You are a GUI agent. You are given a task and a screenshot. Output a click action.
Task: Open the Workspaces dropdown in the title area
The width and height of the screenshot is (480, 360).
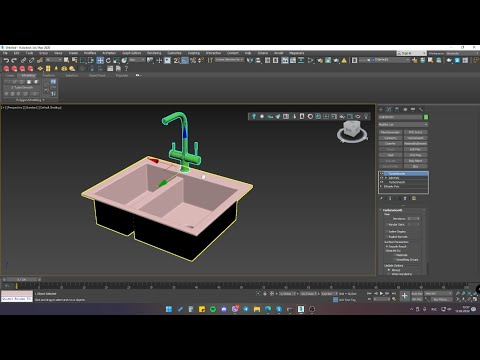pyautogui.click(x=462, y=53)
